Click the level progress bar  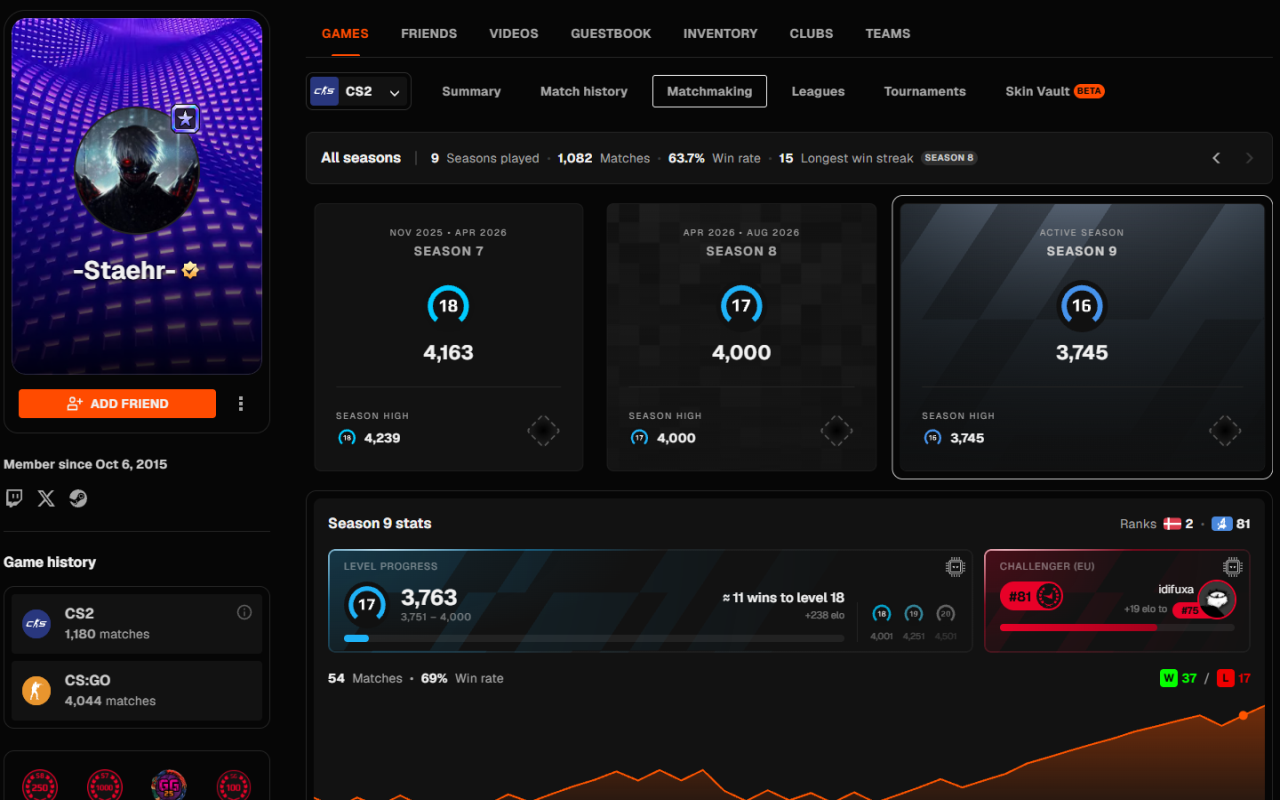pos(594,638)
